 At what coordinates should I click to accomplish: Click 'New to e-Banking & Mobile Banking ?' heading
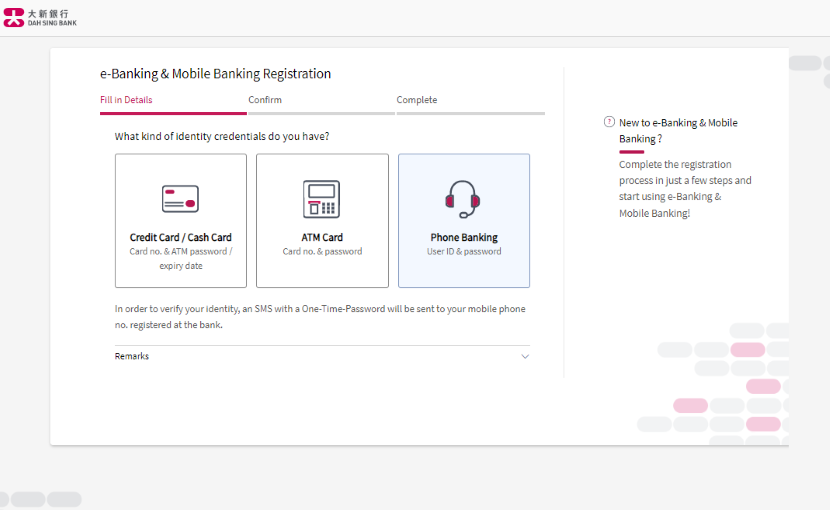(x=678, y=130)
